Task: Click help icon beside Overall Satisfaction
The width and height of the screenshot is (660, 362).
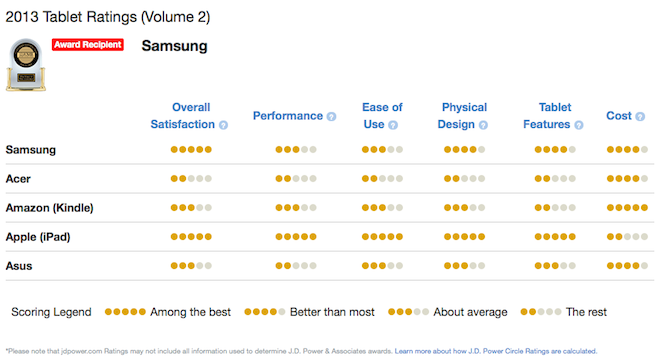Action: [x=224, y=125]
